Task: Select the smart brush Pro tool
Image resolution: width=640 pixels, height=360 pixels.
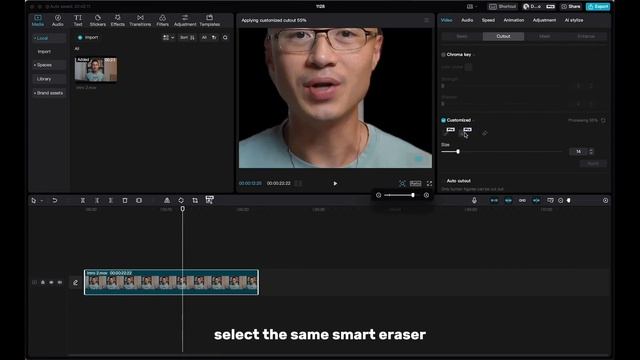Action: point(449,132)
